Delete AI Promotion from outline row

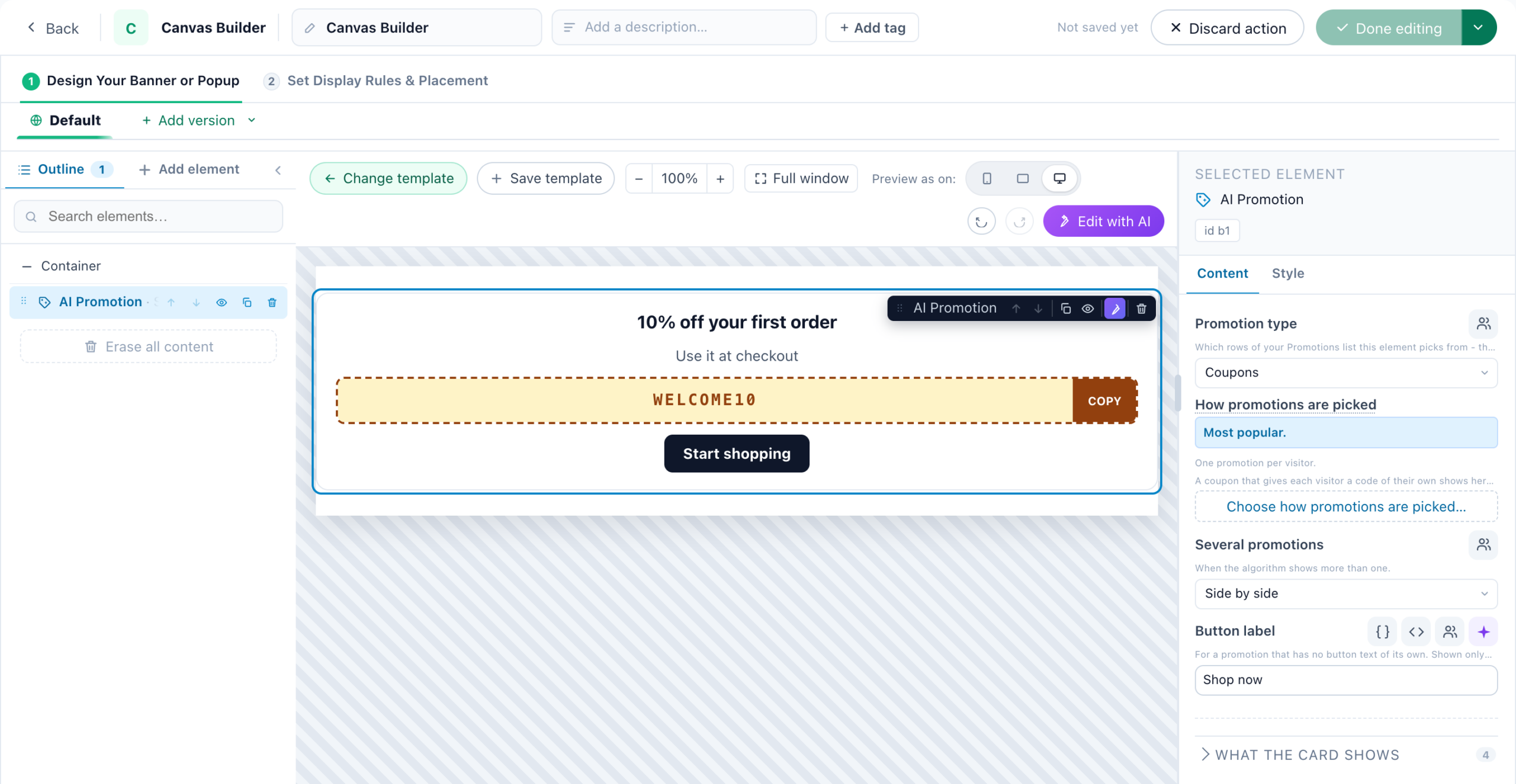tap(272, 303)
